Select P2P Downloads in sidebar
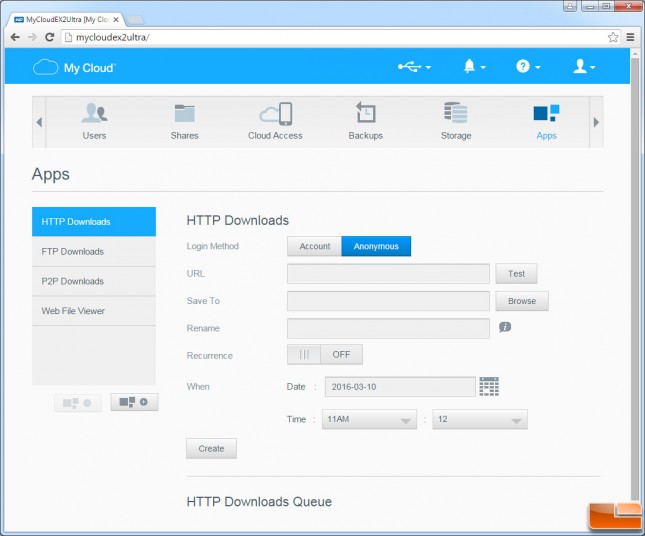The image size is (645, 536). [x=94, y=281]
